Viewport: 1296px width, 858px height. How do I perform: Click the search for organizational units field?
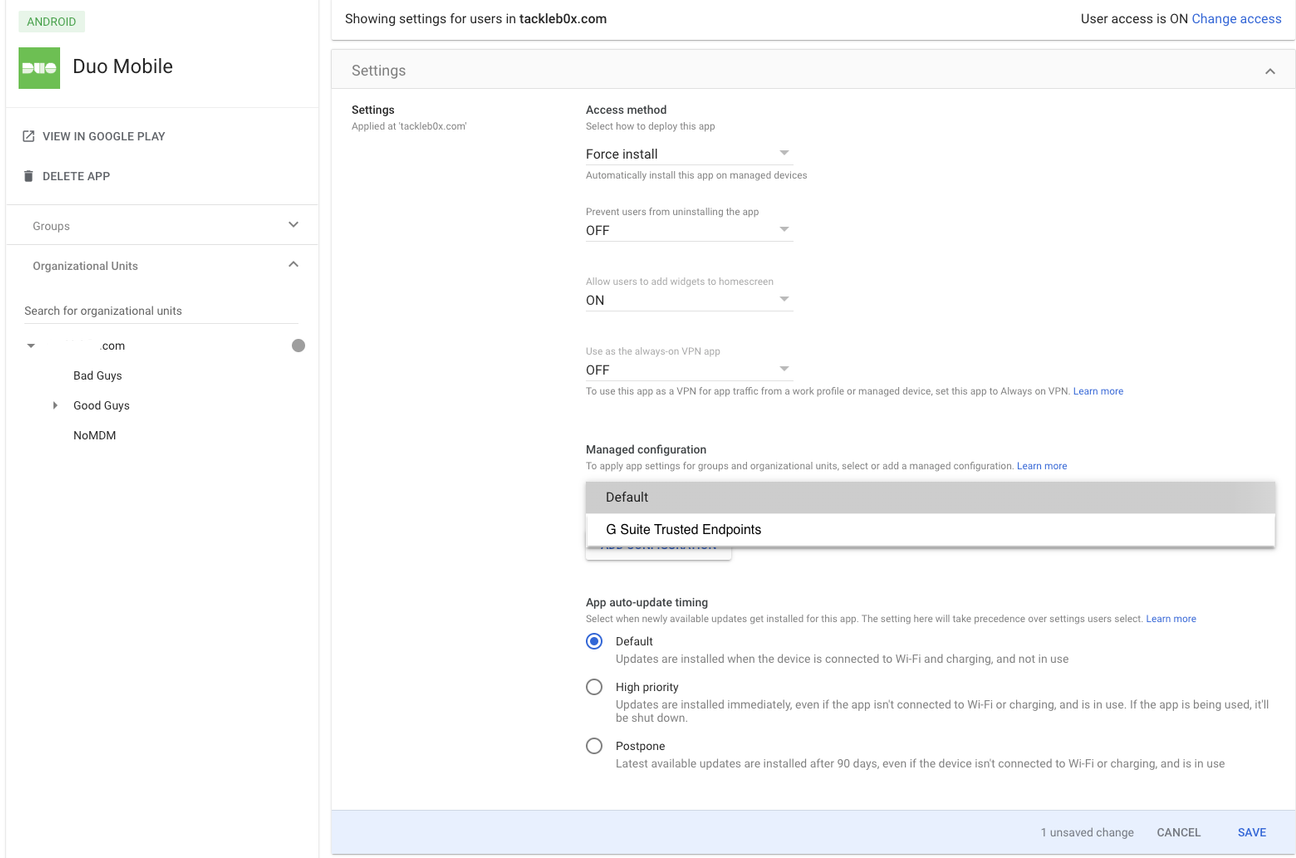[160, 311]
